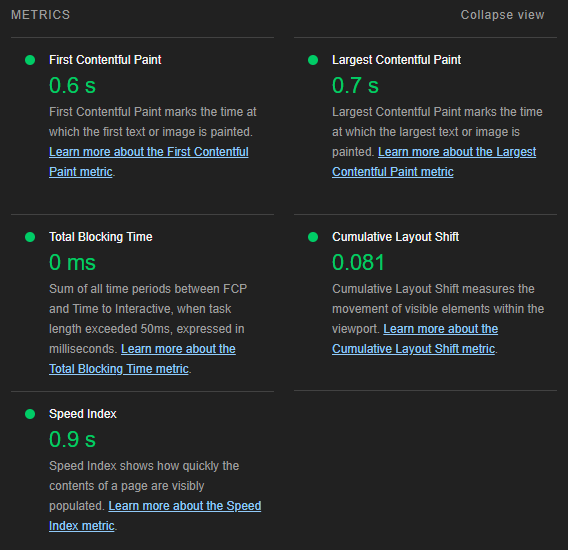Select the METRICS section heading
The height and width of the screenshot is (550, 568).
pos(41,15)
